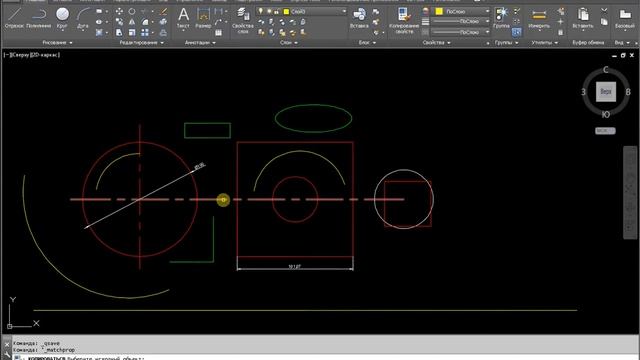
Task: Open the object color ПоСлою dropdown
Action: (462, 11)
